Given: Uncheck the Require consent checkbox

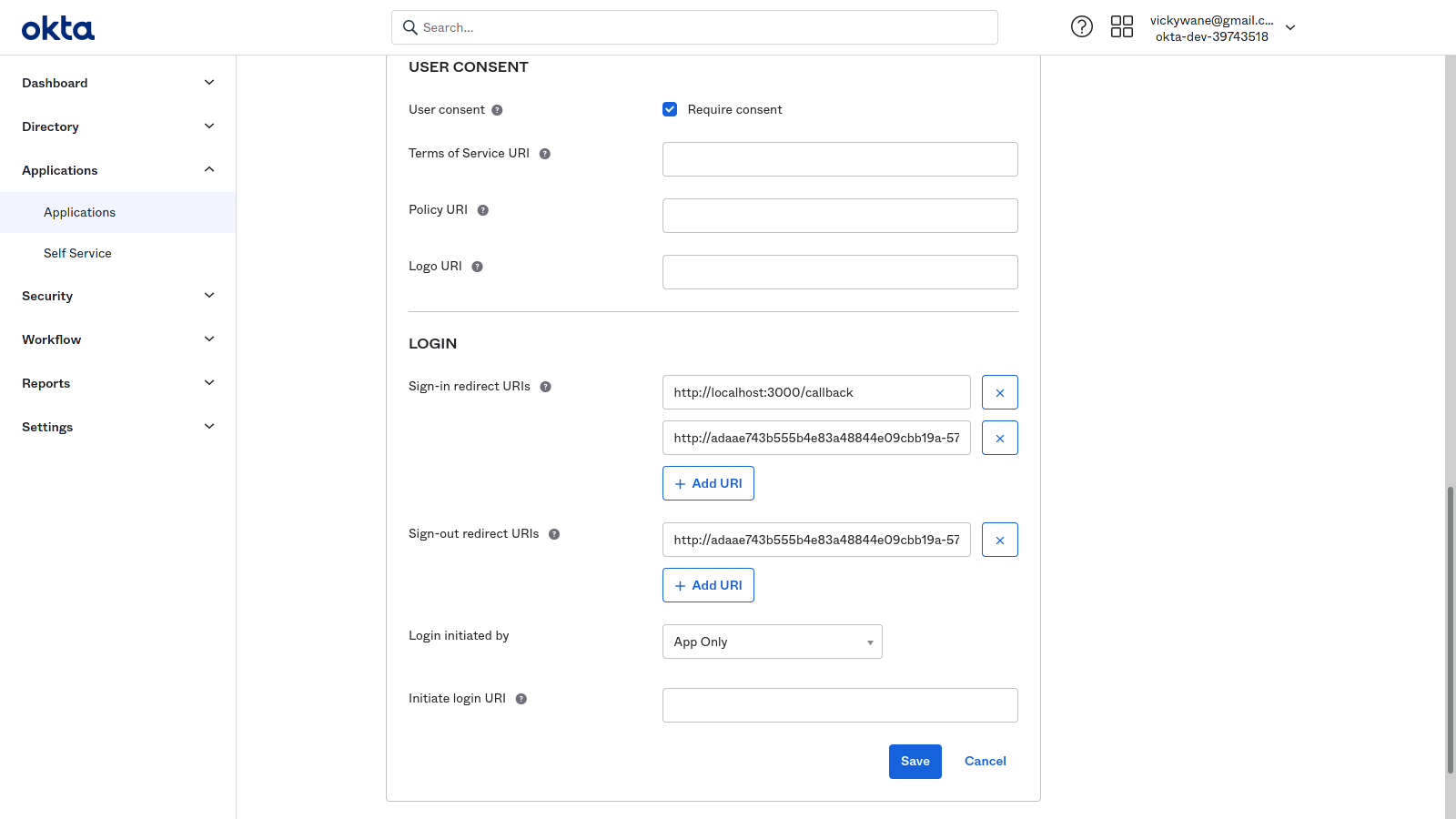Looking at the screenshot, I should point(670,110).
